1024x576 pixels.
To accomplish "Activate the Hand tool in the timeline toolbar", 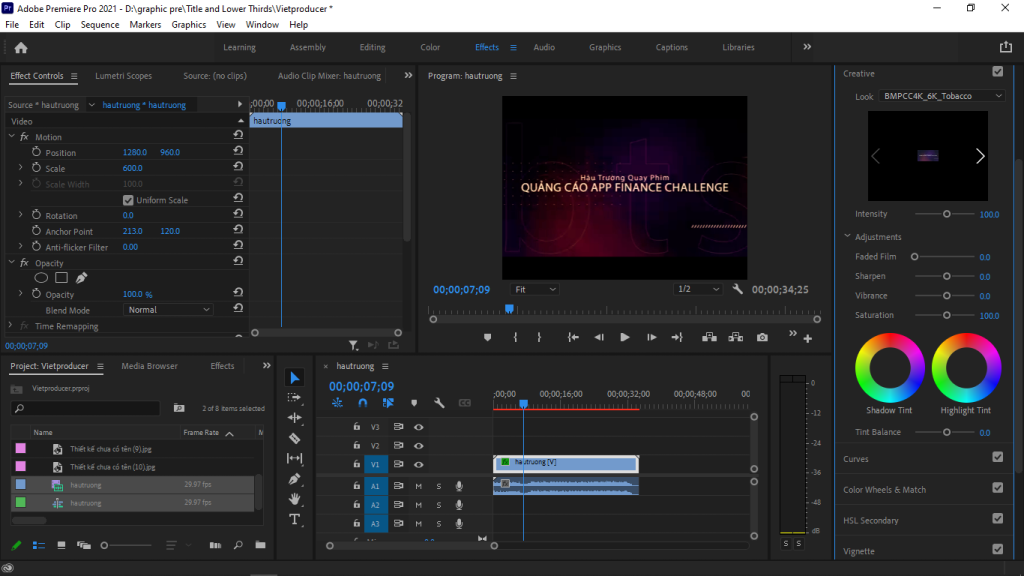I will click(x=295, y=499).
